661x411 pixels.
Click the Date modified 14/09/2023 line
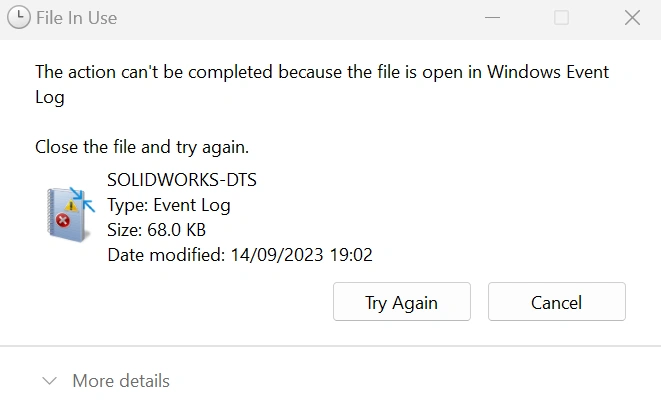[x=239, y=255]
